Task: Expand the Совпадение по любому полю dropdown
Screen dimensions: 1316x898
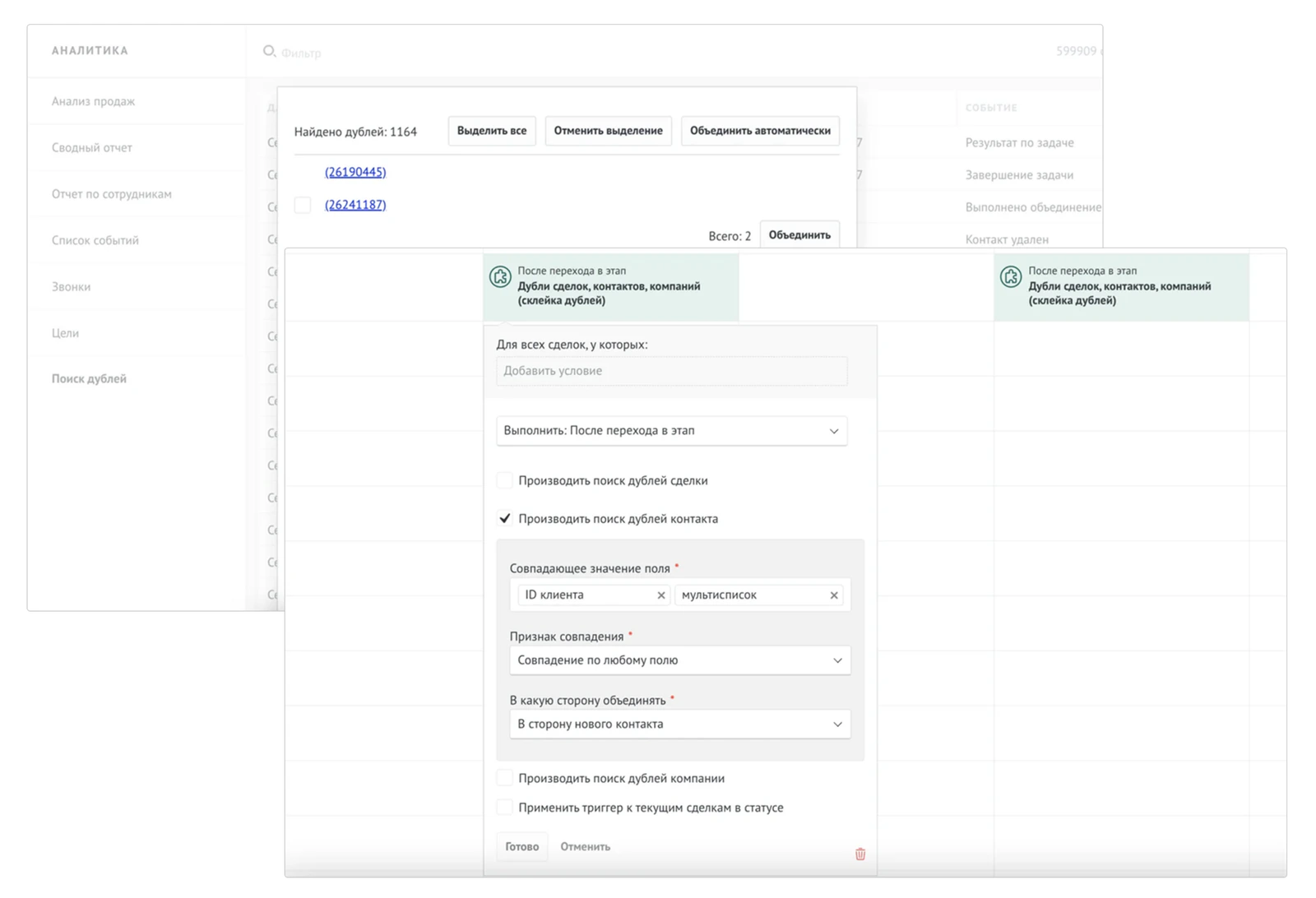Action: (680, 660)
